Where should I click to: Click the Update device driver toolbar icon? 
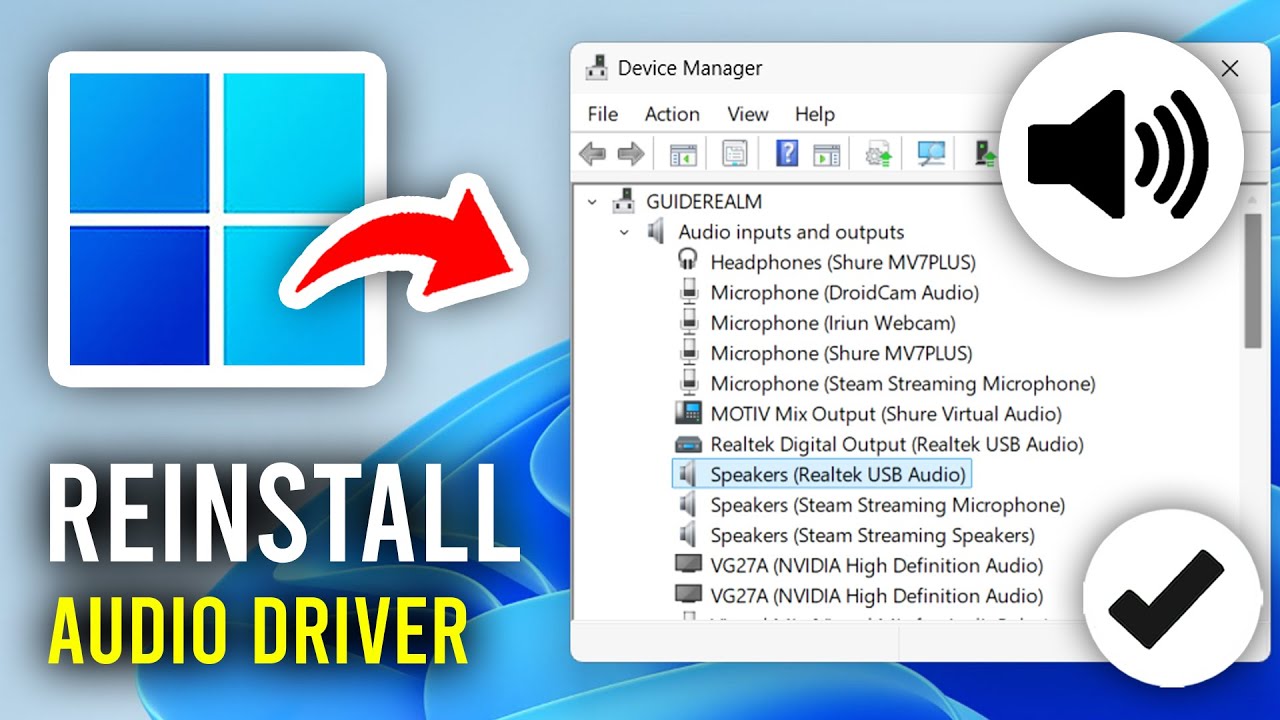point(879,154)
